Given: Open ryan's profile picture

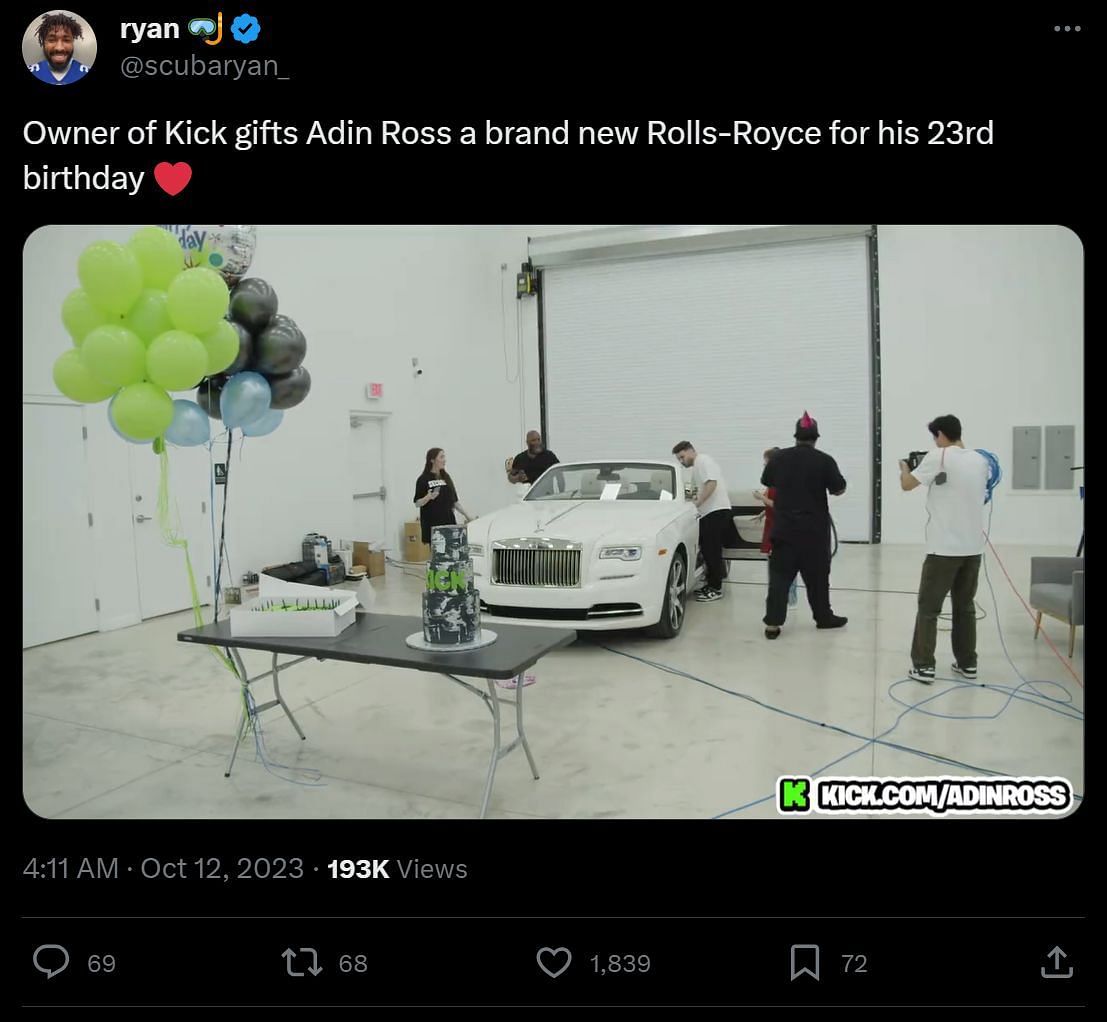Looking at the screenshot, I should (x=59, y=48).
